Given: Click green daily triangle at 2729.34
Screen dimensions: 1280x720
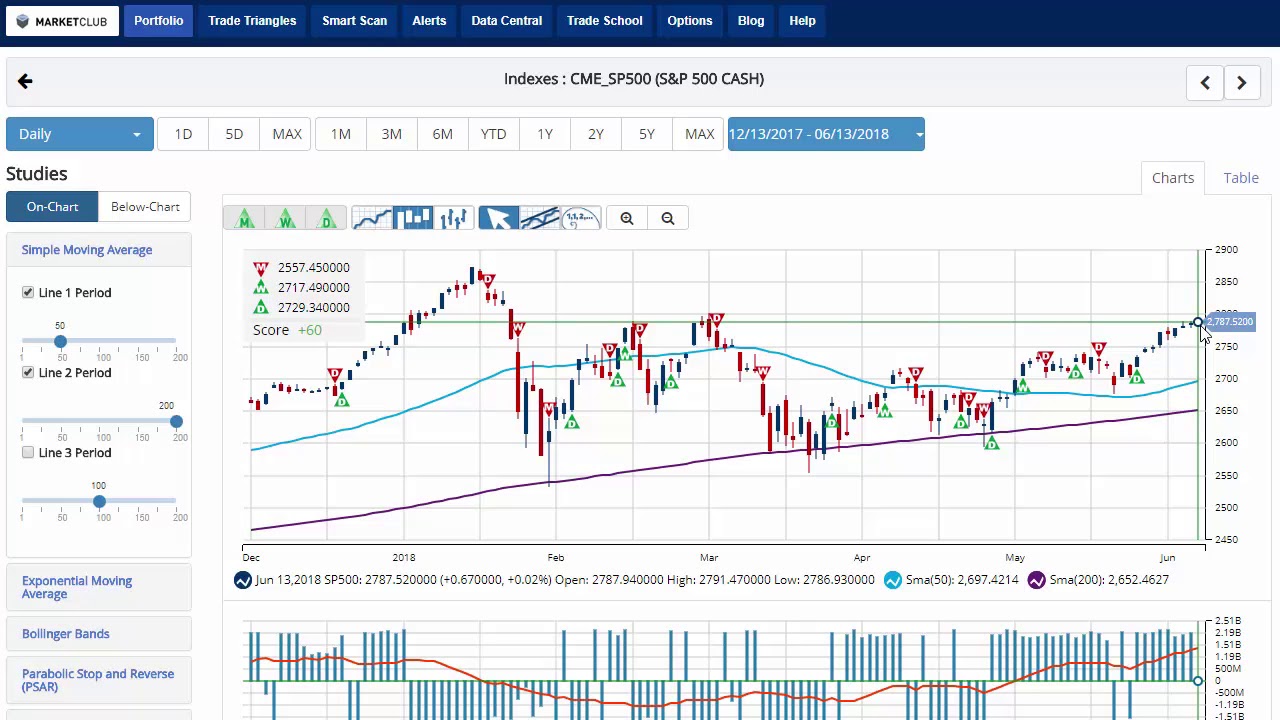Looking at the screenshot, I should 261,308.
